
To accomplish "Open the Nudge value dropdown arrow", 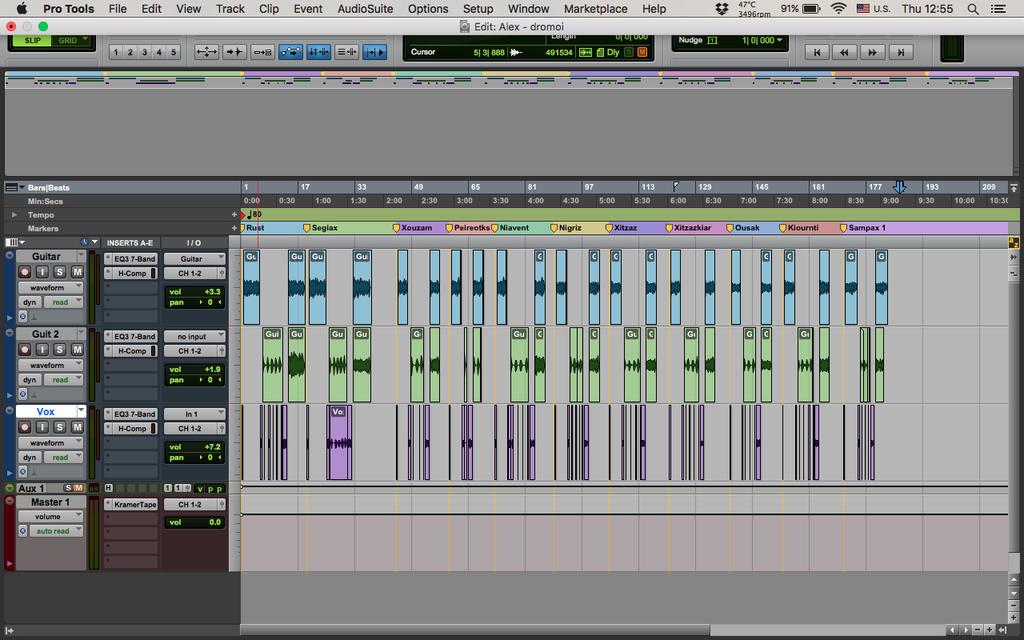I will click(x=779, y=40).
